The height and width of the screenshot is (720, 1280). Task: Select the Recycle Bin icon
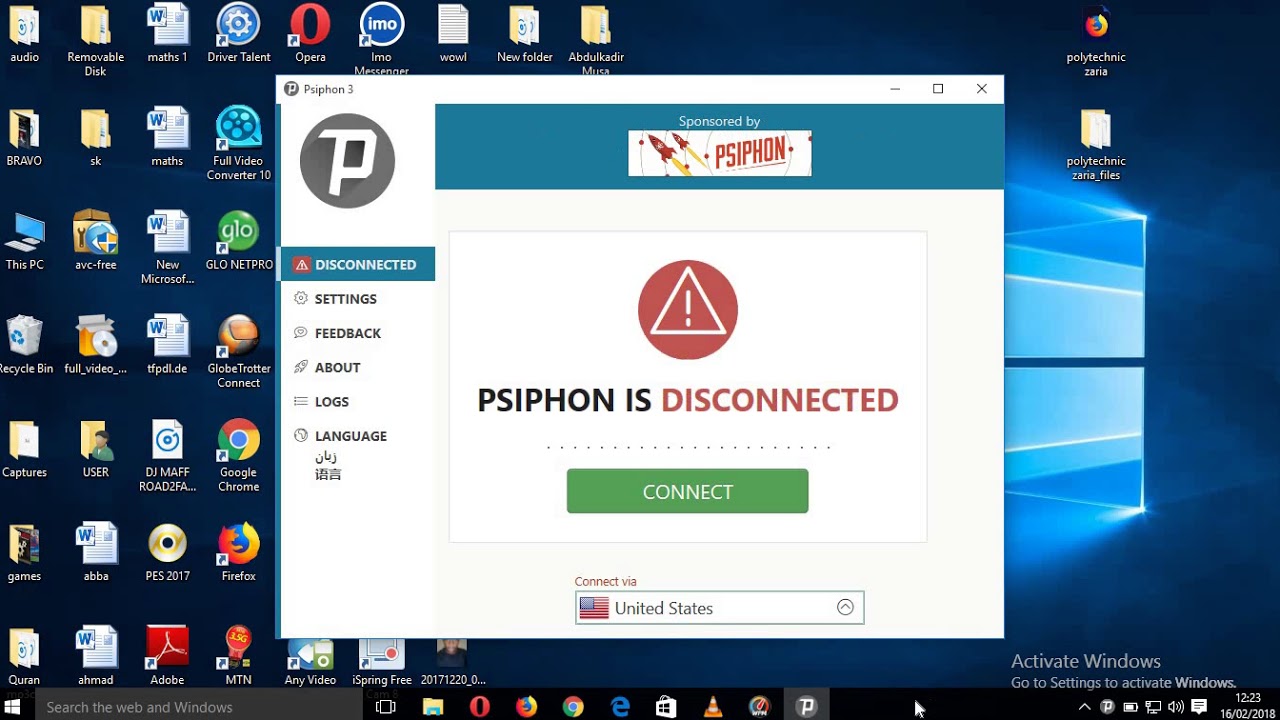[x=25, y=345]
